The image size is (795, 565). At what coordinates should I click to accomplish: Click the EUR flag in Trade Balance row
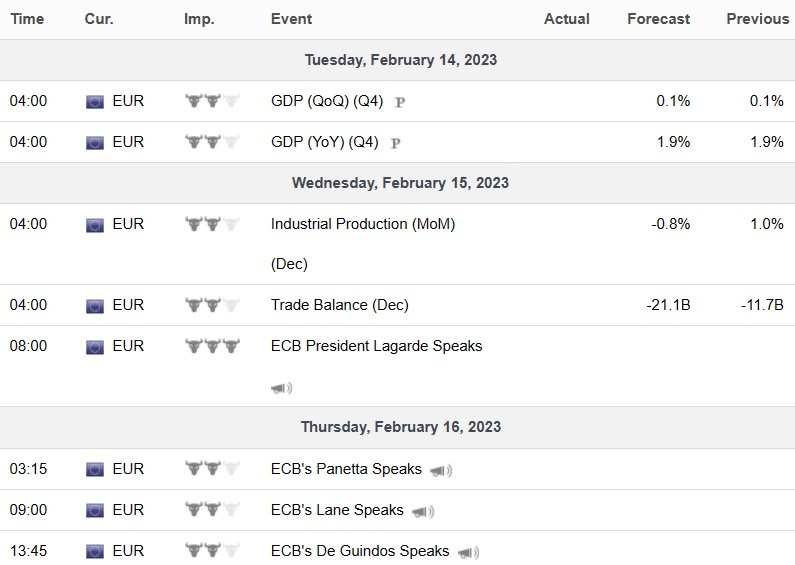tap(95, 306)
